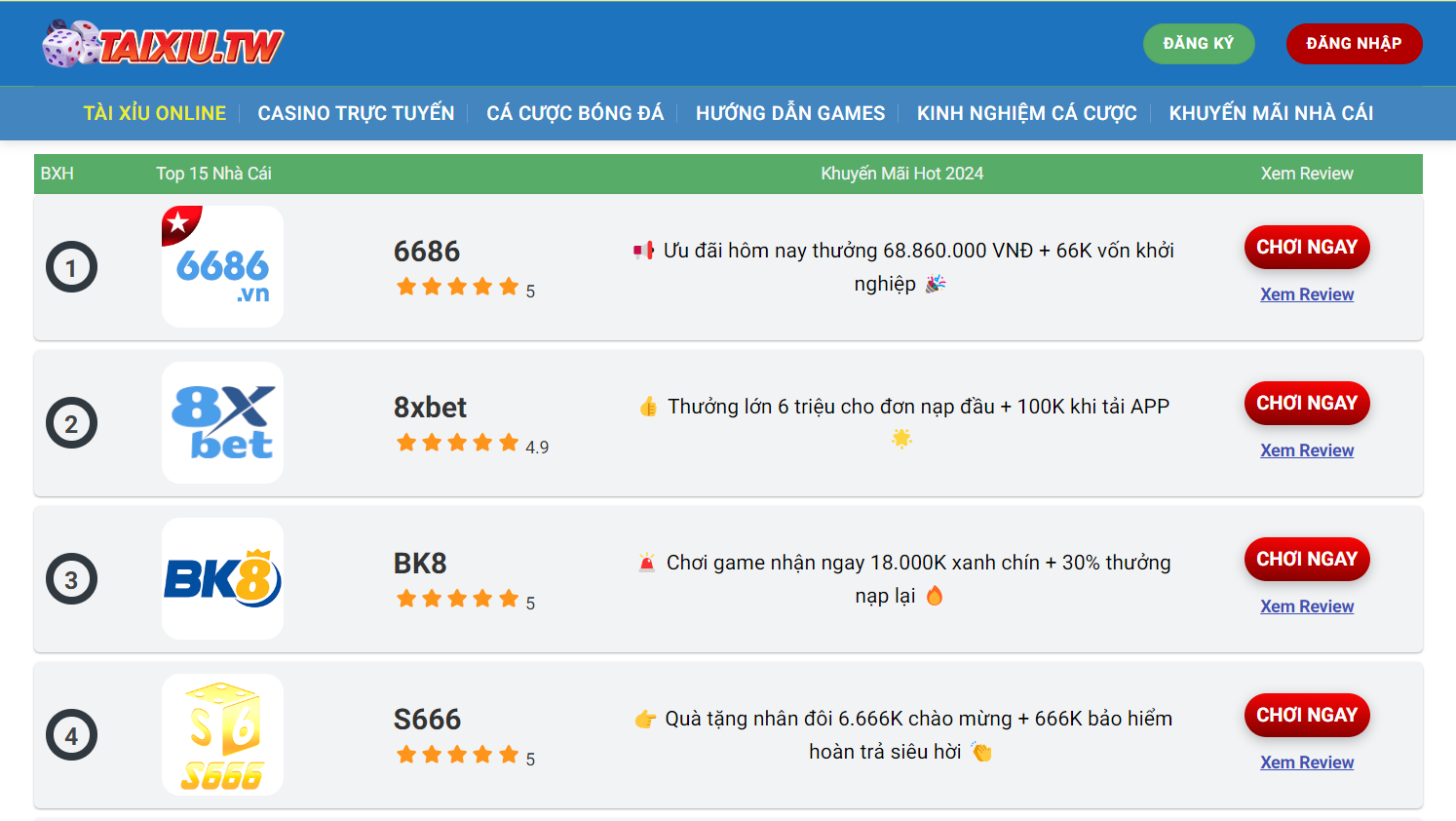Click the party popper icon after nghiệp
The height and width of the screenshot is (821, 1456).
point(936,284)
